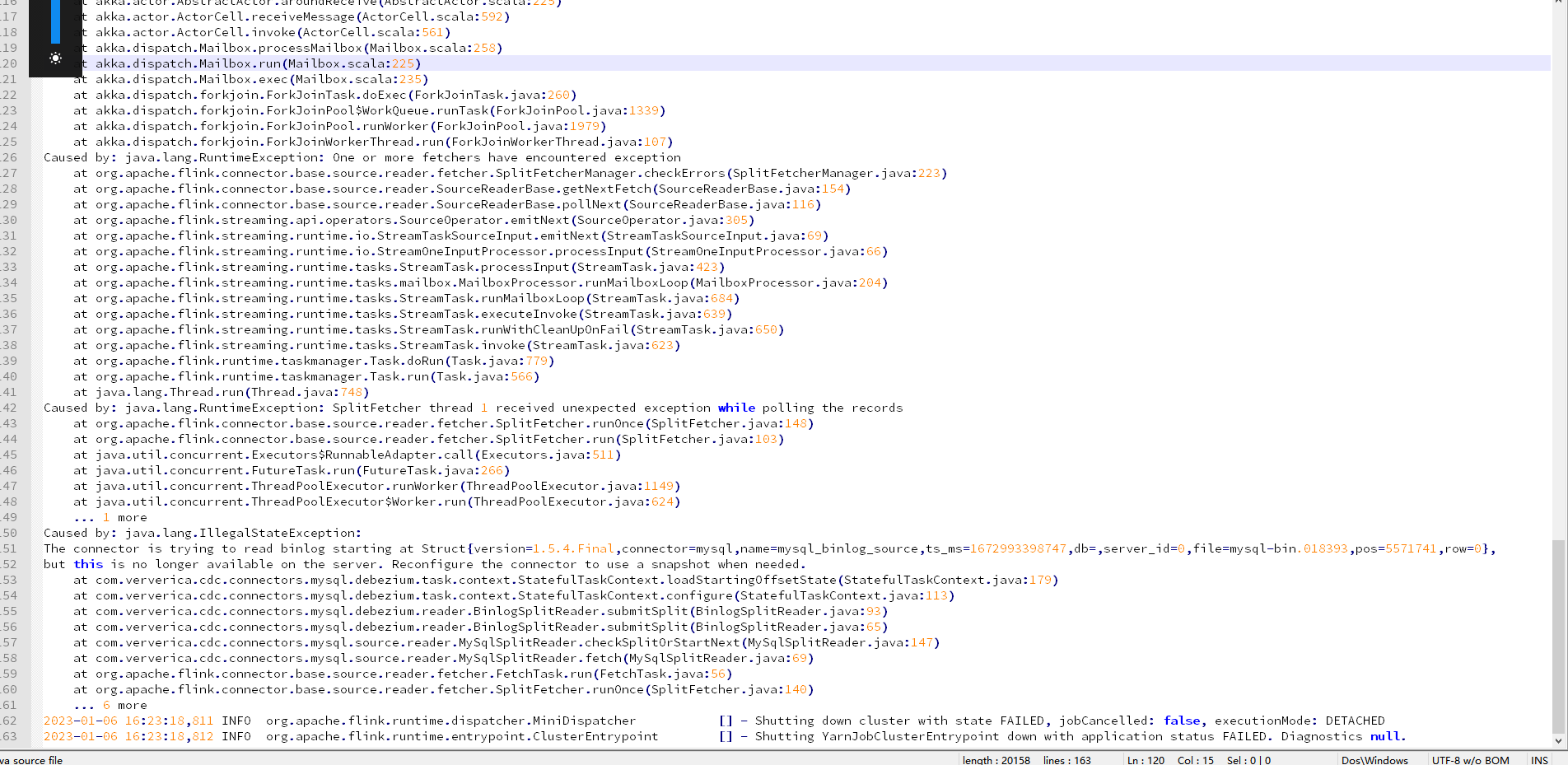Viewport: 1568px width, 765px height.
Task: Click the line 'Task.run(Task.java:566)'
Action: point(306,376)
